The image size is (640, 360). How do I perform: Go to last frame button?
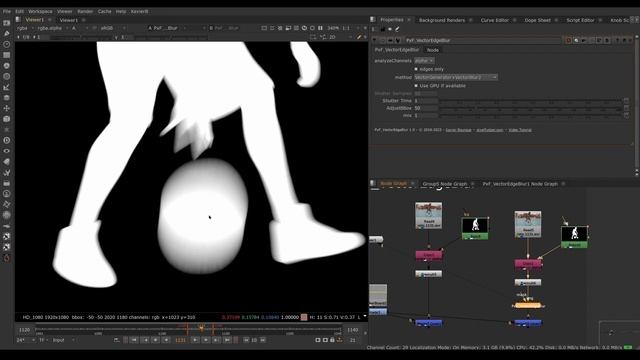pos(227,340)
